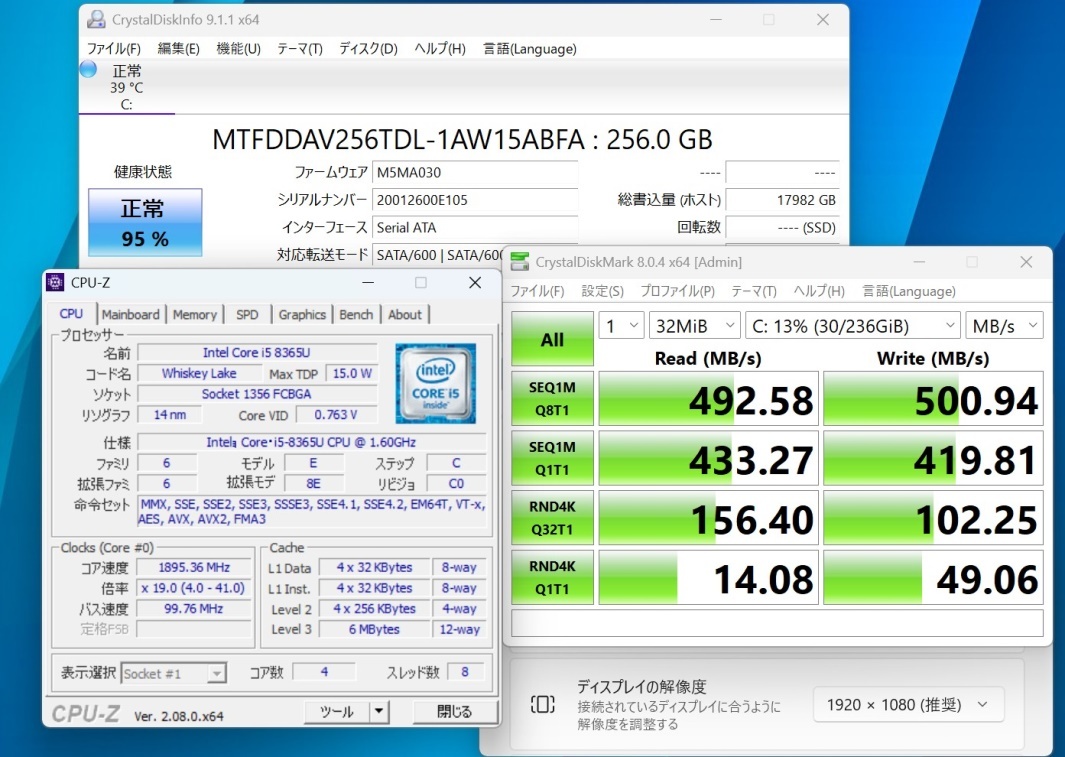The image size is (1065, 757).
Task: Open プロファイル(P) menu in CrystalDiskMark
Action: (677, 291)
